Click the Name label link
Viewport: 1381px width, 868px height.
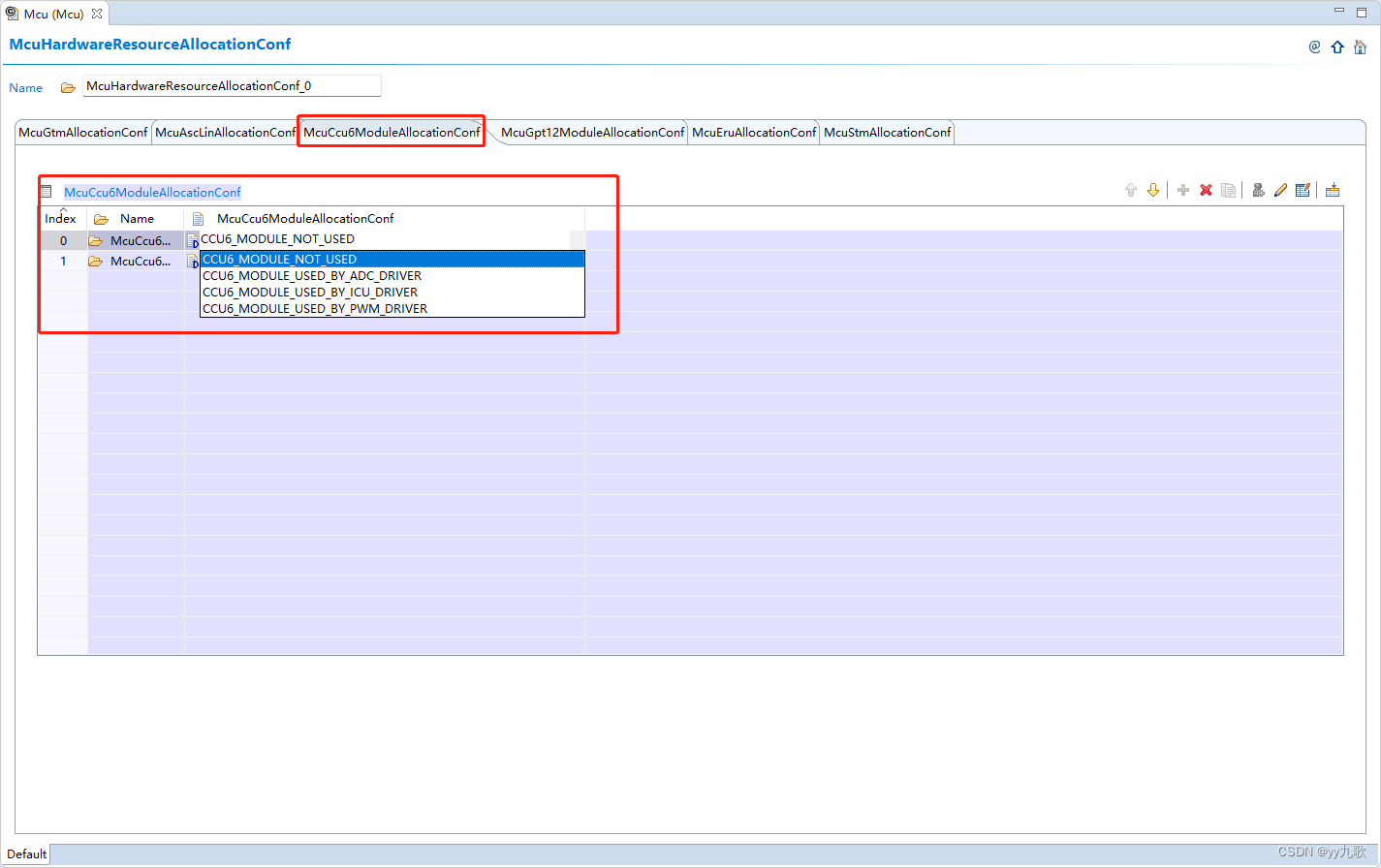coord(25,87)
